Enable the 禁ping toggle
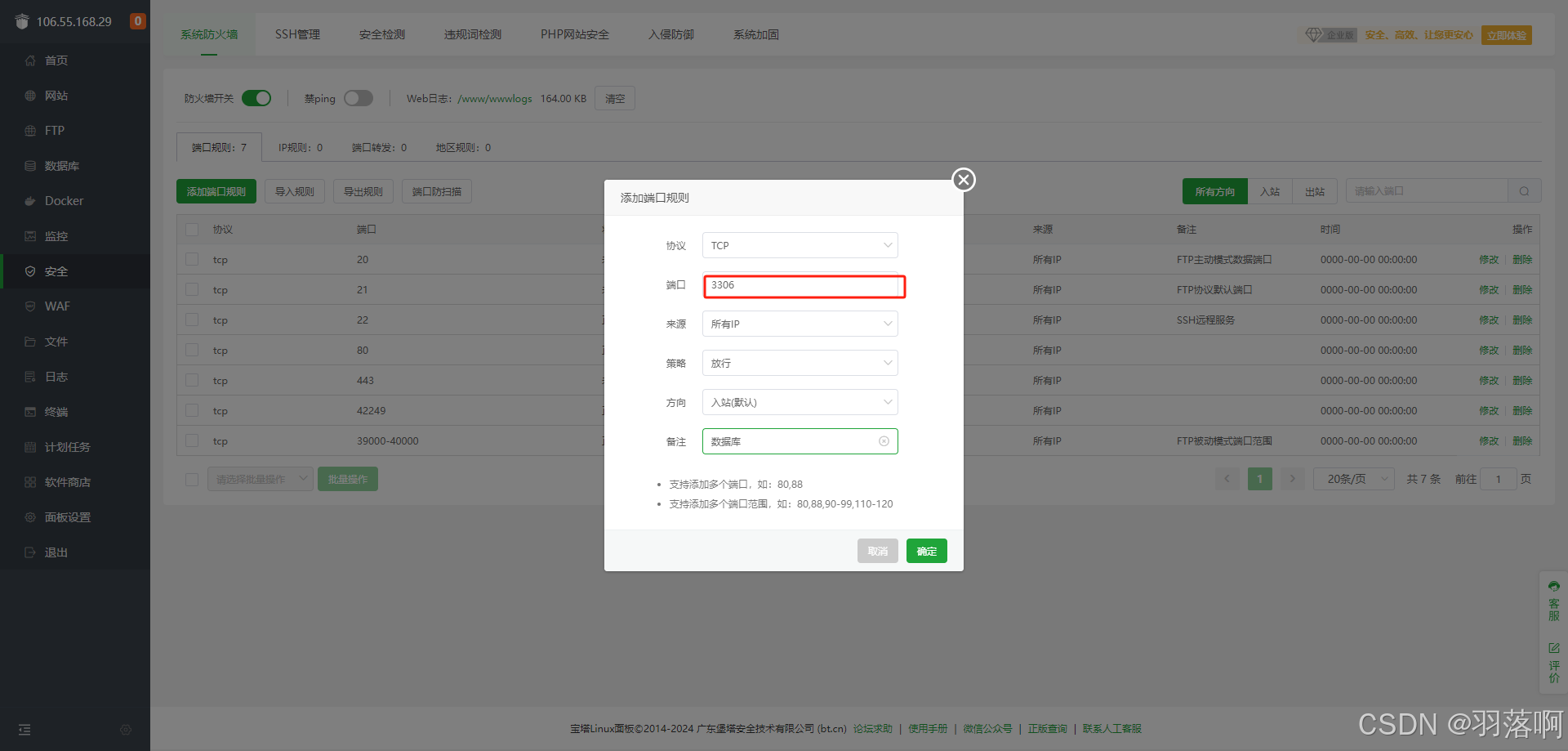 pos(358,98)
